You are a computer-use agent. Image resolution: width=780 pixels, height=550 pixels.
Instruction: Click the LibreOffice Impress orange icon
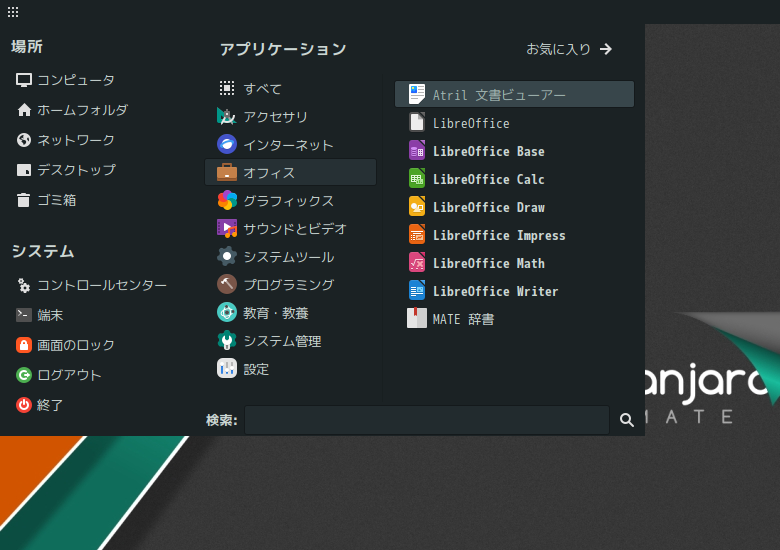coord(417,234)
